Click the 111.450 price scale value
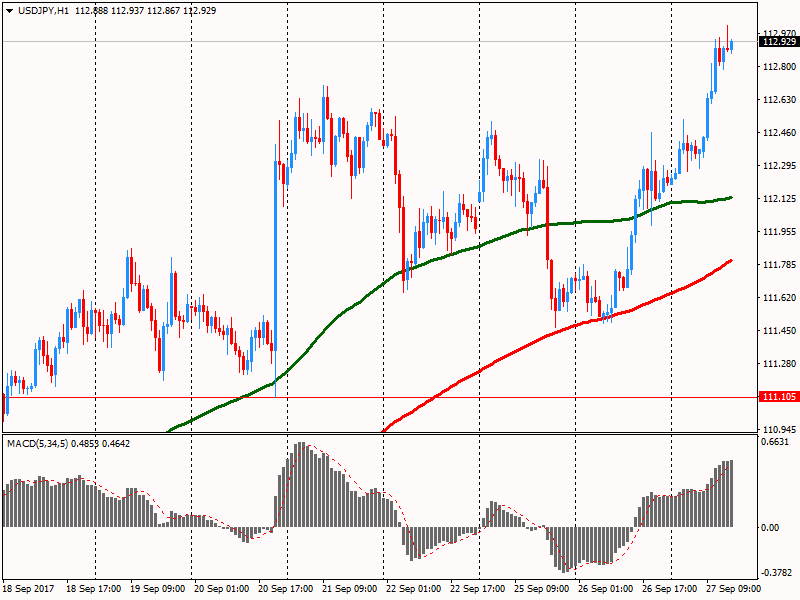The height and width of the screenshot is (600, 800). tap(779, 331)
